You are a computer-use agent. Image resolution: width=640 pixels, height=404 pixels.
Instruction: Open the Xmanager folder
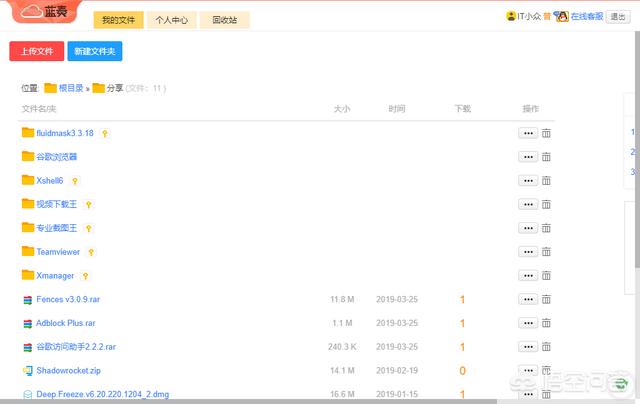tap(55, 275)
